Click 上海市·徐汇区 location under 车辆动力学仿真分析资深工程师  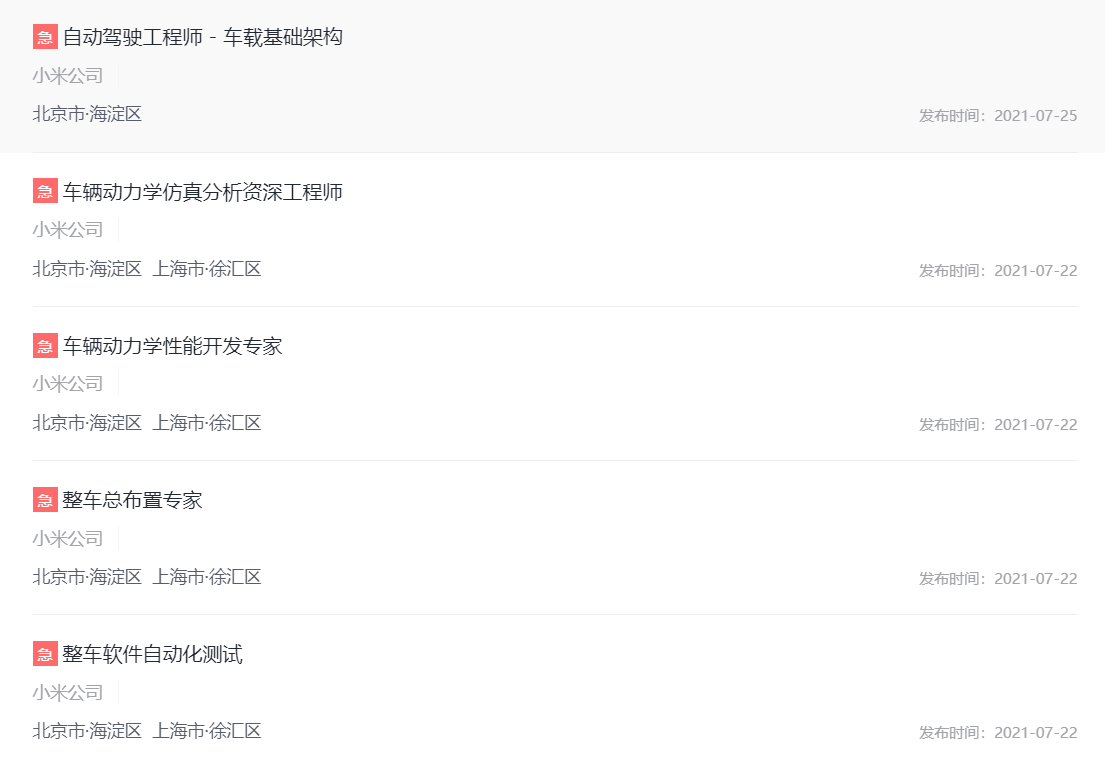pos(207,269)
